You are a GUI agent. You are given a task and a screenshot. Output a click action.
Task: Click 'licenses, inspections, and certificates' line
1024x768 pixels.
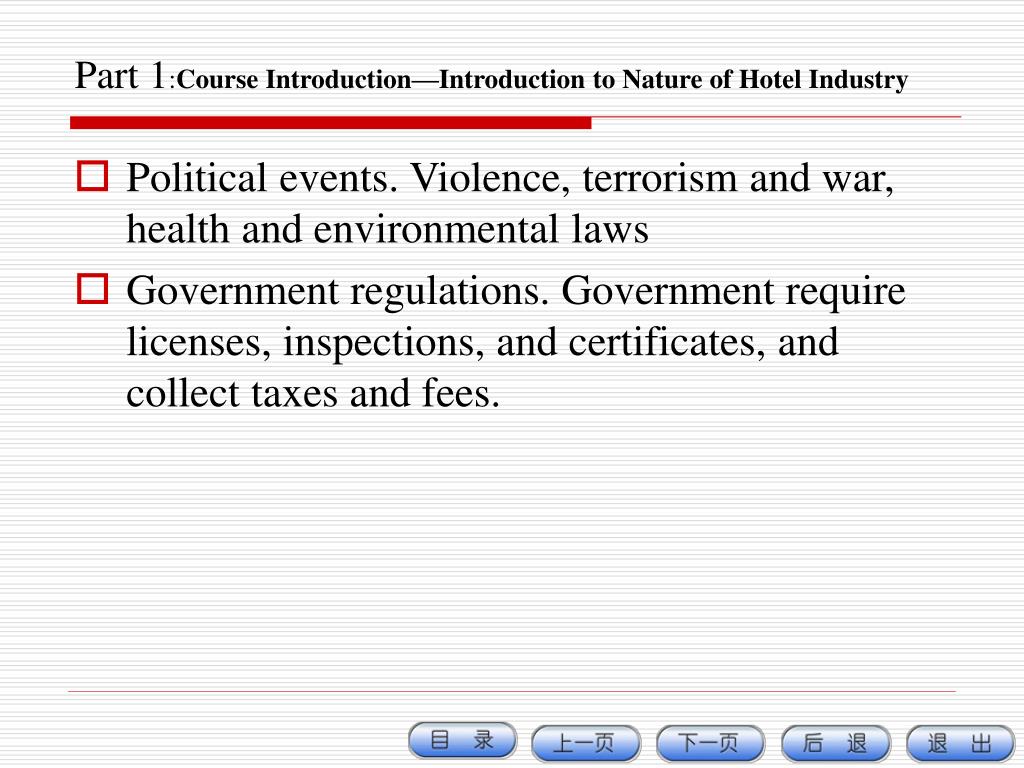point(446,342)
